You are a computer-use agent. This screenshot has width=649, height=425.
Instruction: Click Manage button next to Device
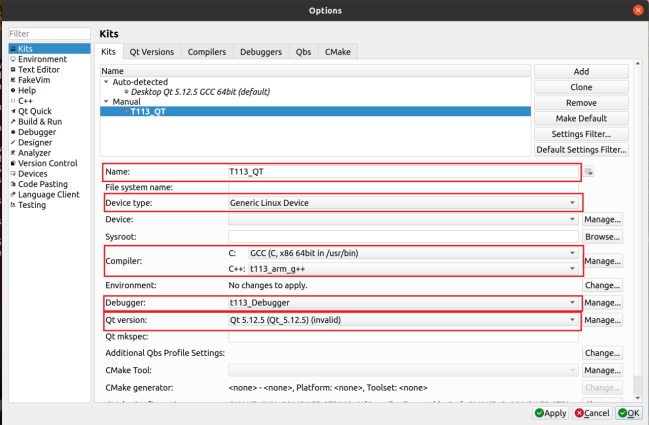602,219
